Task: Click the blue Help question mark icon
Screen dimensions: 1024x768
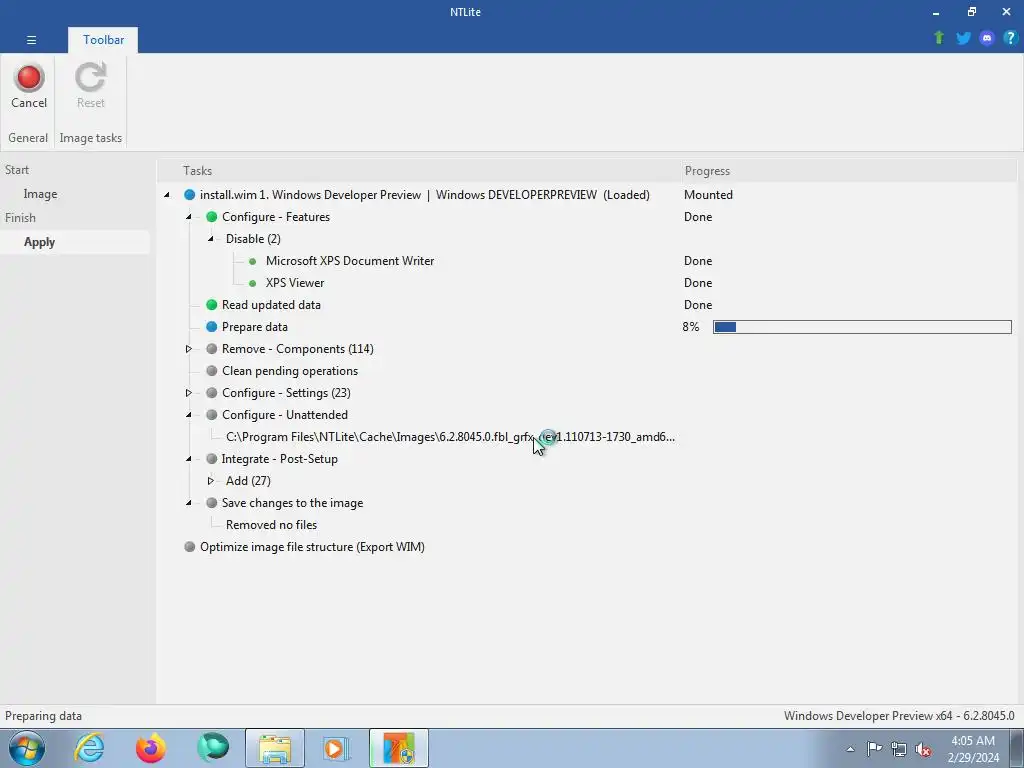Action: click(1010, 38)
